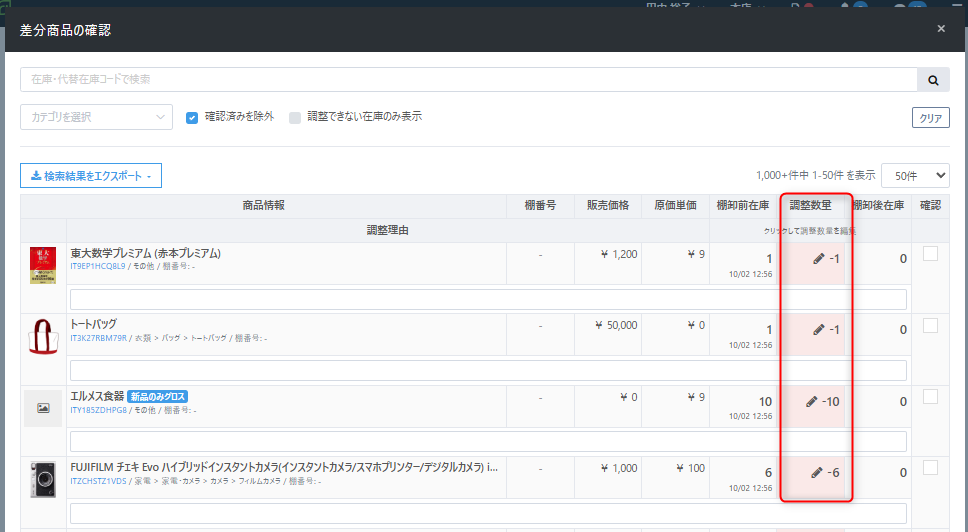Check confirm box for 東大数学プレミアム row
The height and width of the screenshot is (532, 968).
click(930, 254)
